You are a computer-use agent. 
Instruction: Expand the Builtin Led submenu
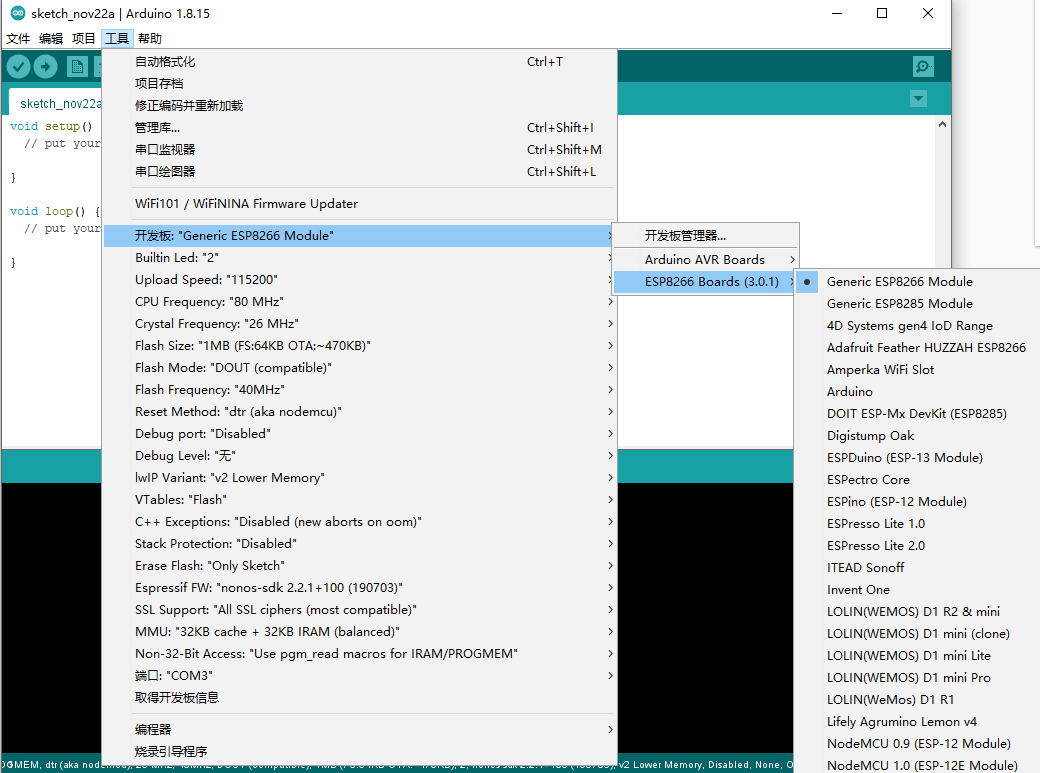point(360,257)
